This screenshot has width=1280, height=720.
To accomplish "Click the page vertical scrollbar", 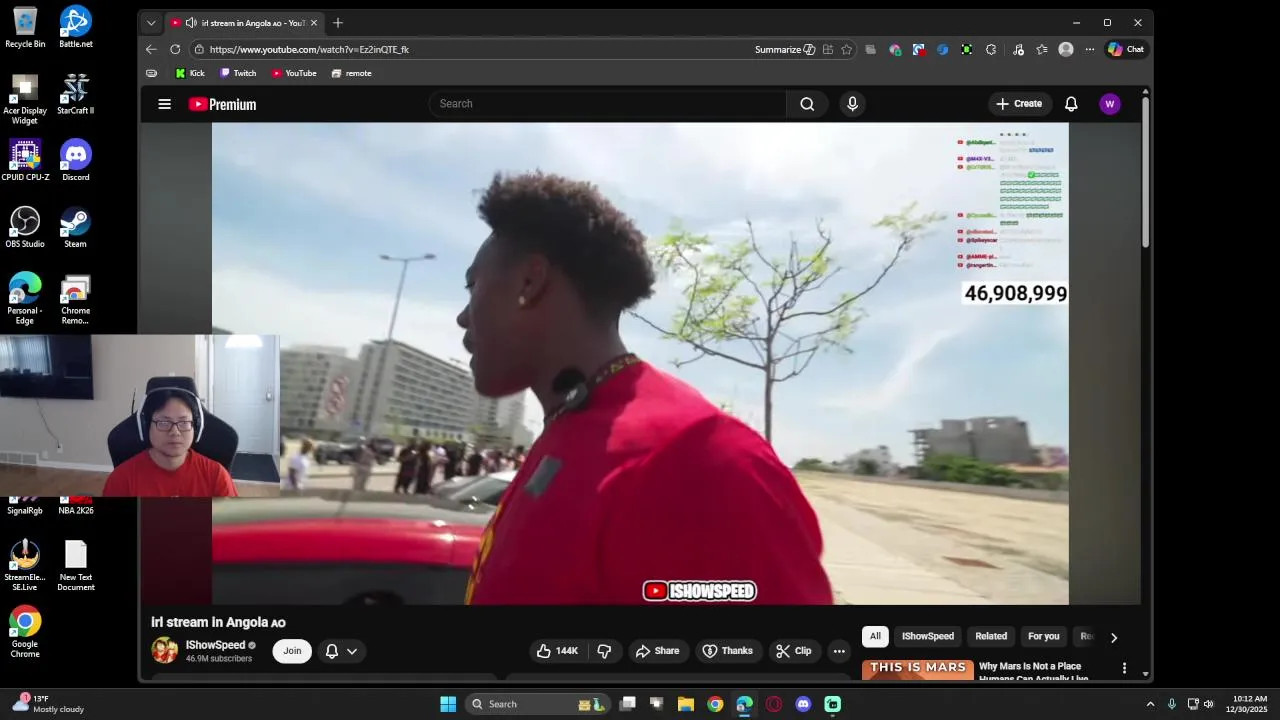I will click(1146, 170).
